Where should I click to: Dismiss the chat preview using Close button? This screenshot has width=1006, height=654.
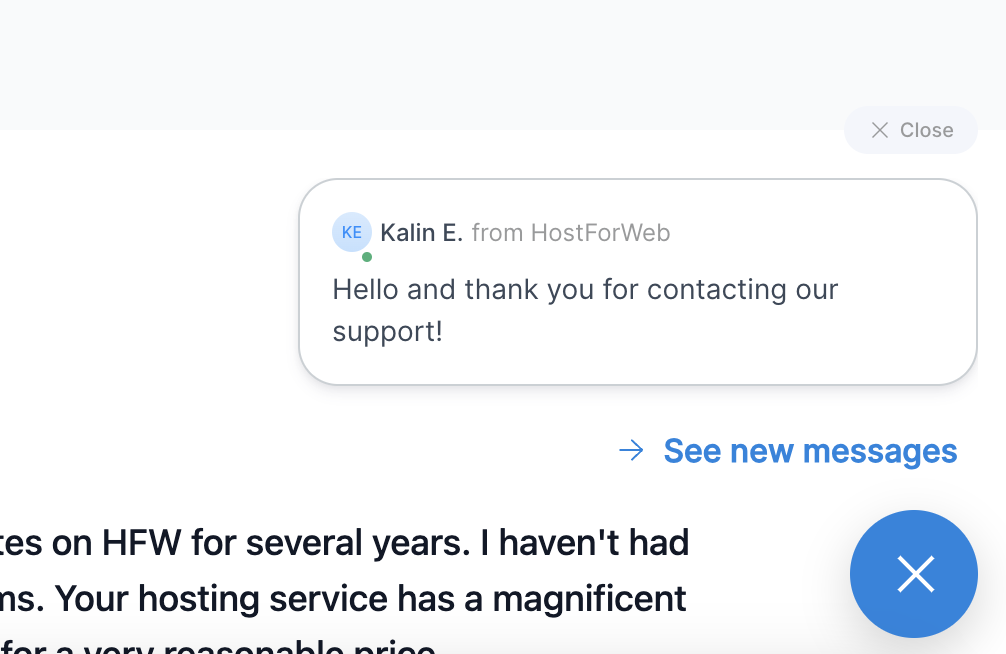click(910, 130)
